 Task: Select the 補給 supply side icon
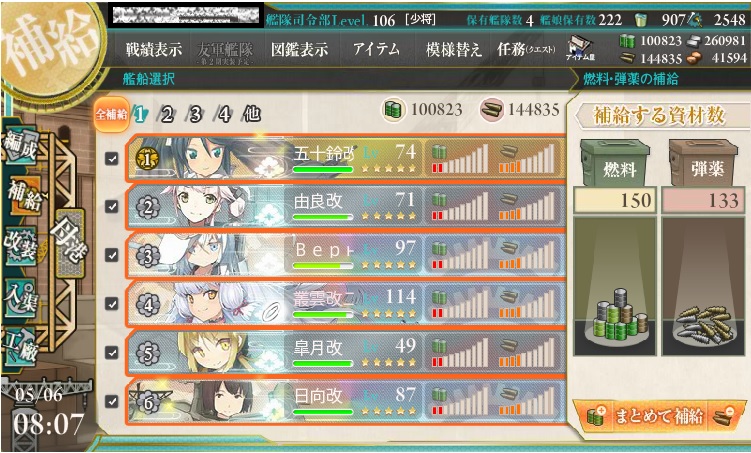pos(23,195)
